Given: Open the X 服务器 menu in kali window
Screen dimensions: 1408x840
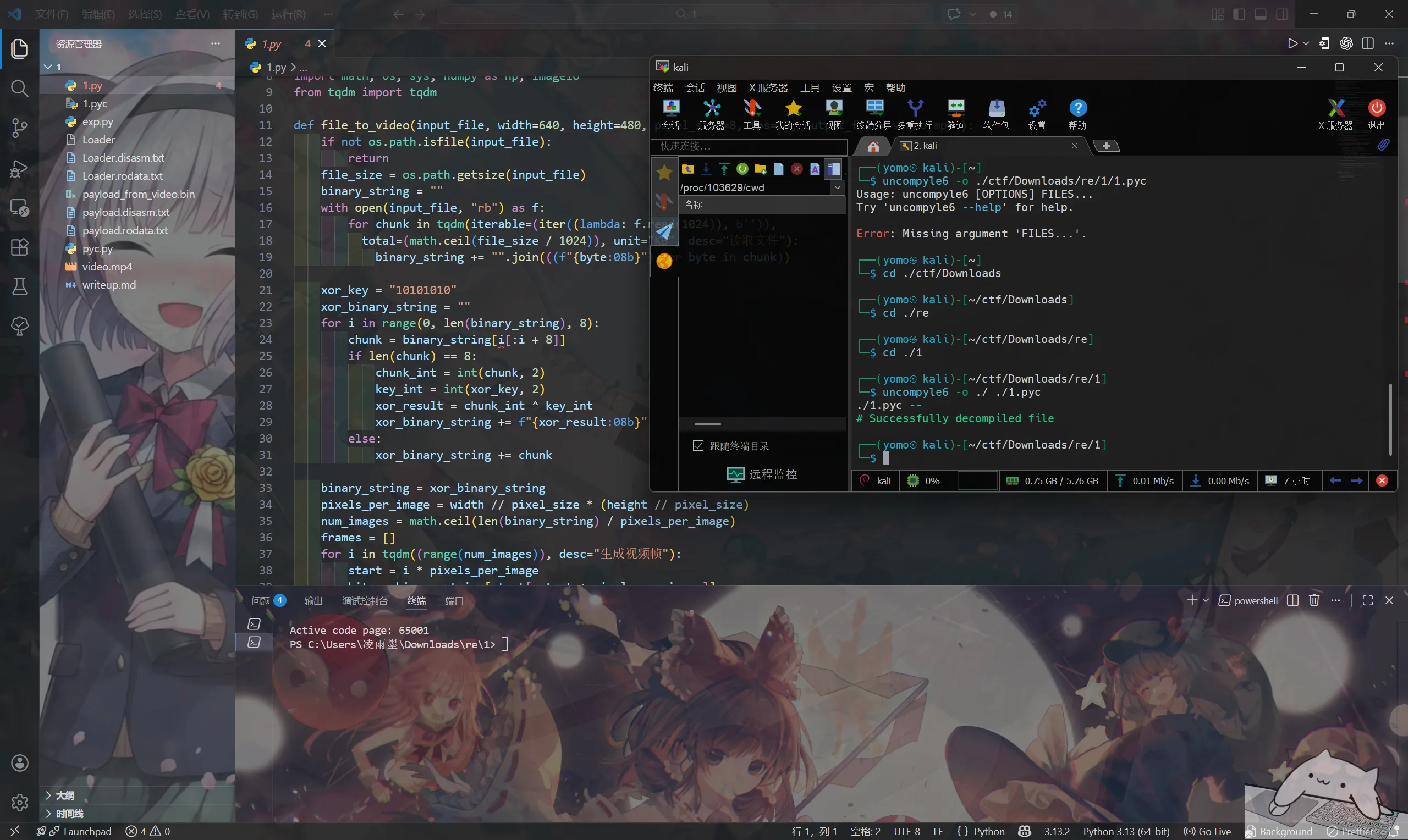Looking at the screenshot, I should (x=768, y=88).
